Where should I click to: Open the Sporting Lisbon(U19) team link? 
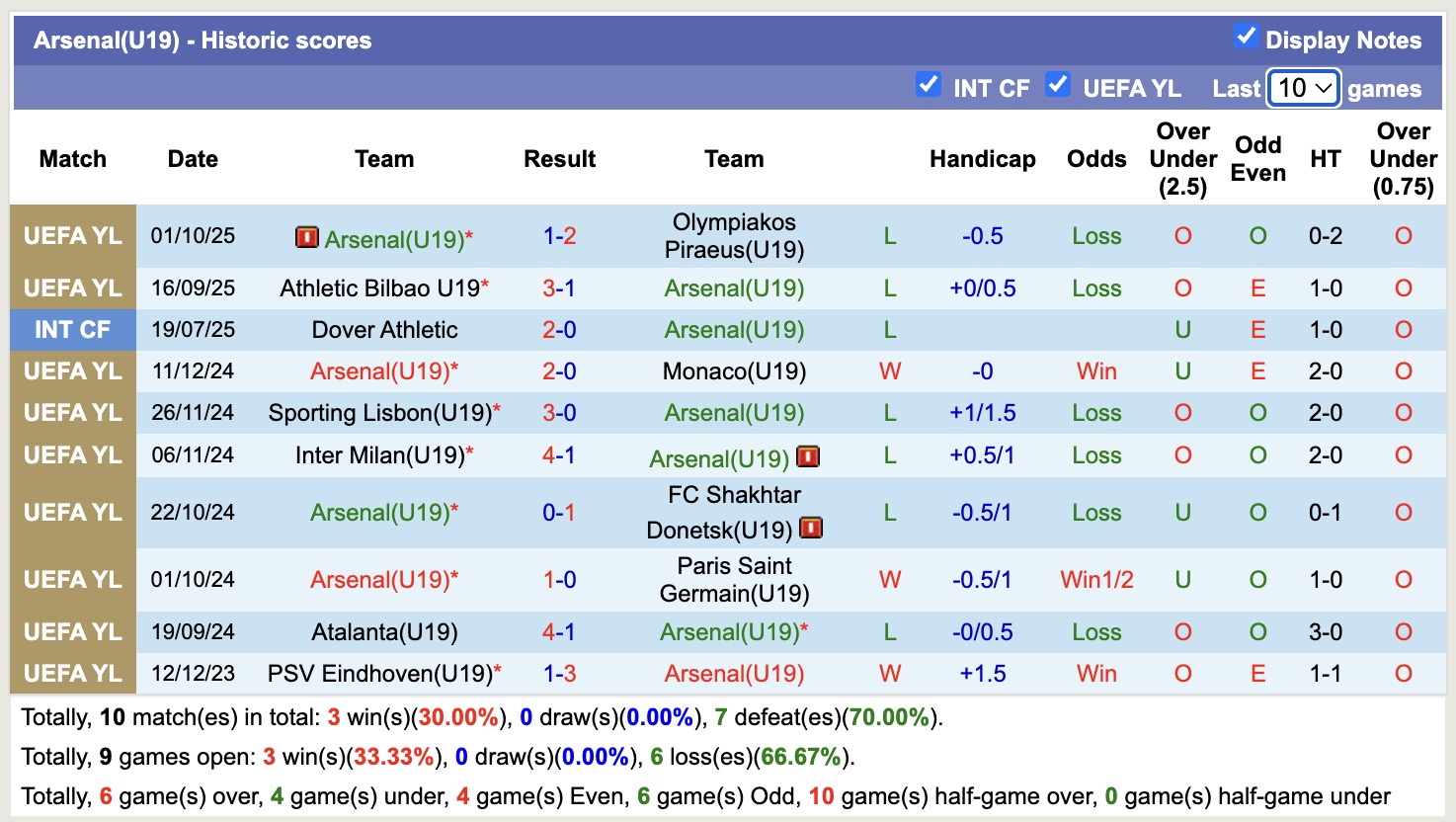pos(379,413)
